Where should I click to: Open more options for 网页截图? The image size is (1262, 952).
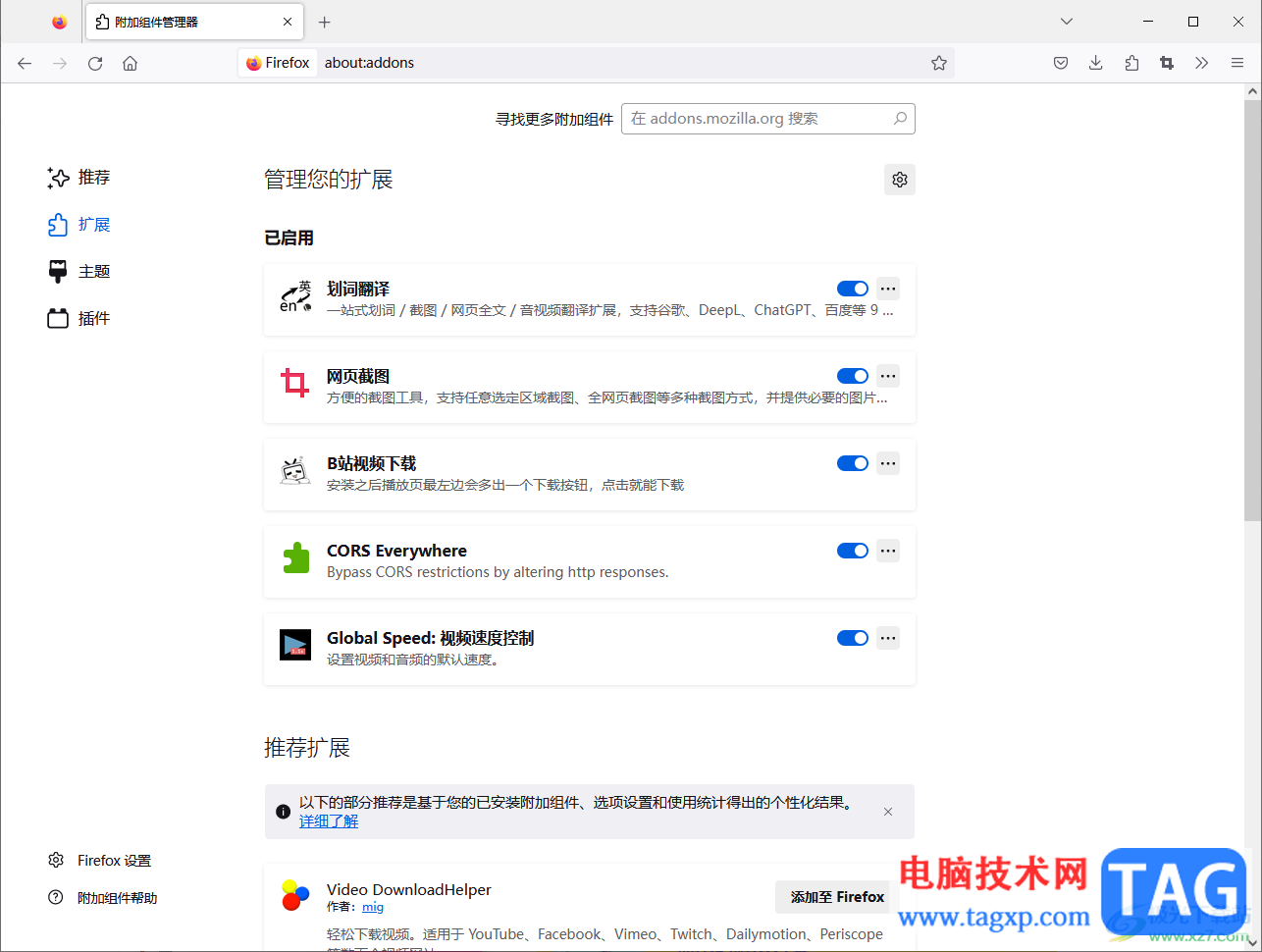(888, 376)
